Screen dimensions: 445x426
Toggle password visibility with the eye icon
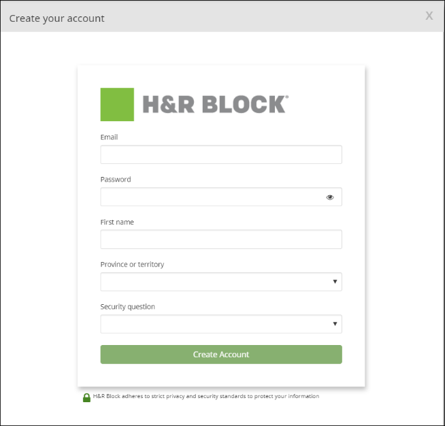point(330,197)
